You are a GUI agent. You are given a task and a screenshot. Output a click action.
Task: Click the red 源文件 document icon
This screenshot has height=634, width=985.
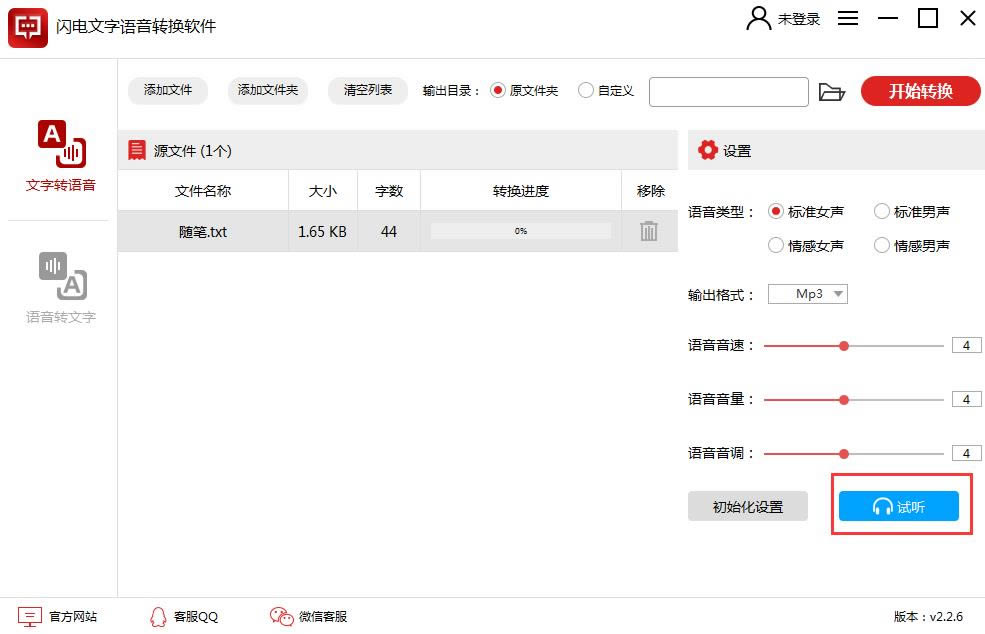click(137, 150)
